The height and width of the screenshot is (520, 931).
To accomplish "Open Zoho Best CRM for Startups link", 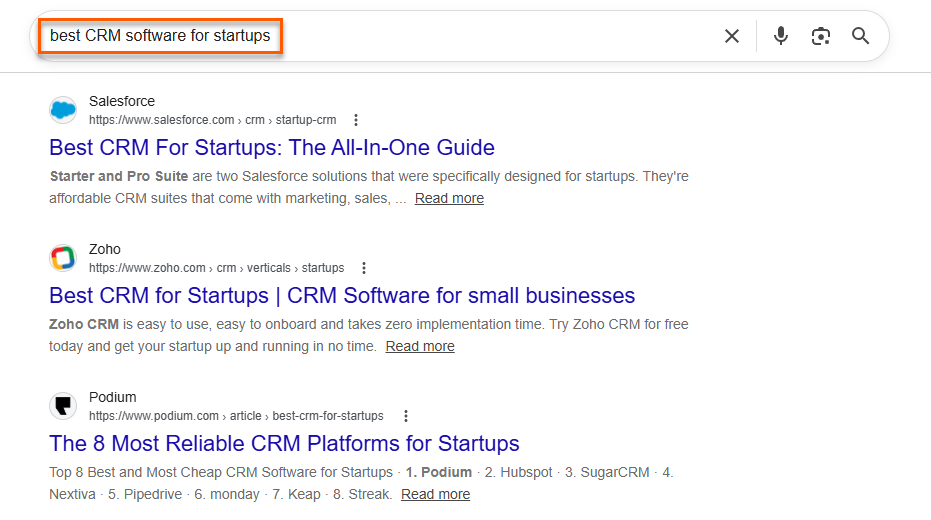I will pos(342,296).
